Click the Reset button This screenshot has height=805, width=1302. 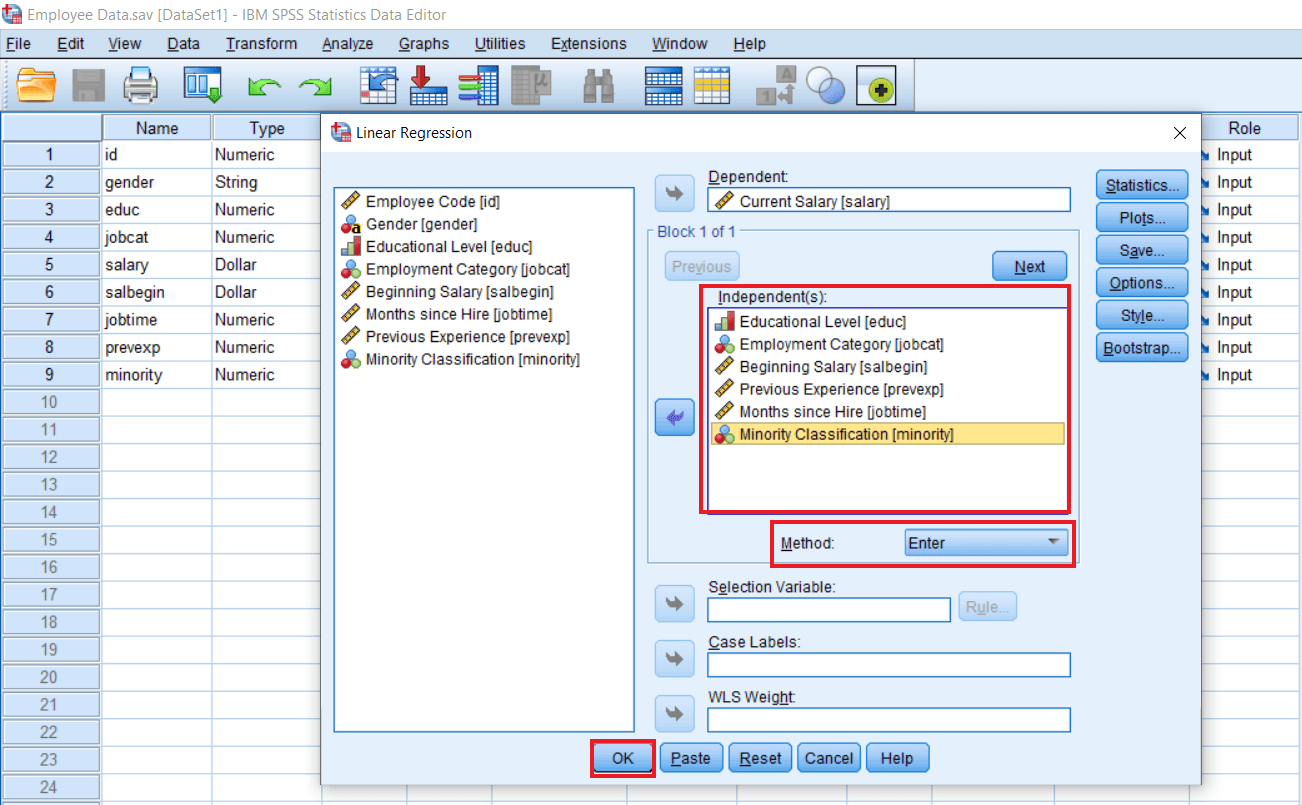pyautogui.click(x=760, y=758)
